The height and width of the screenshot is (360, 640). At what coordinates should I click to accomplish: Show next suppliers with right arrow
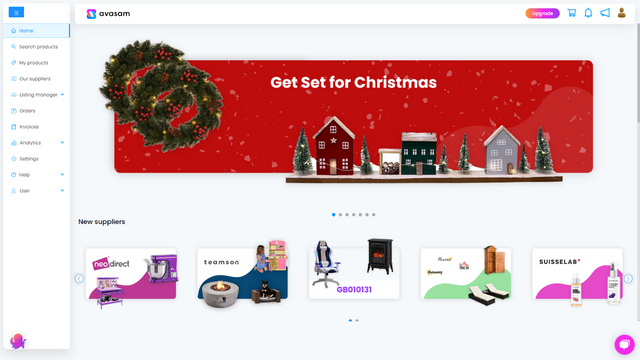(x=628, y=278)
